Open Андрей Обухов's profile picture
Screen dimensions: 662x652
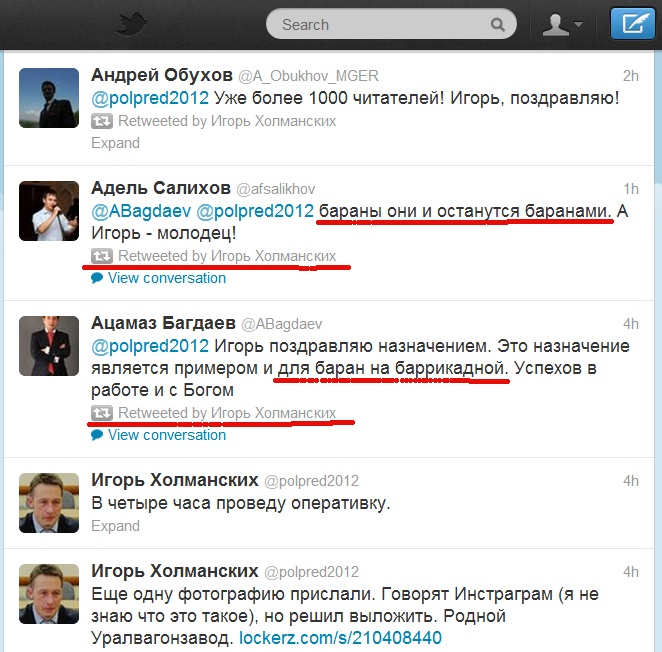pos(49,98)
